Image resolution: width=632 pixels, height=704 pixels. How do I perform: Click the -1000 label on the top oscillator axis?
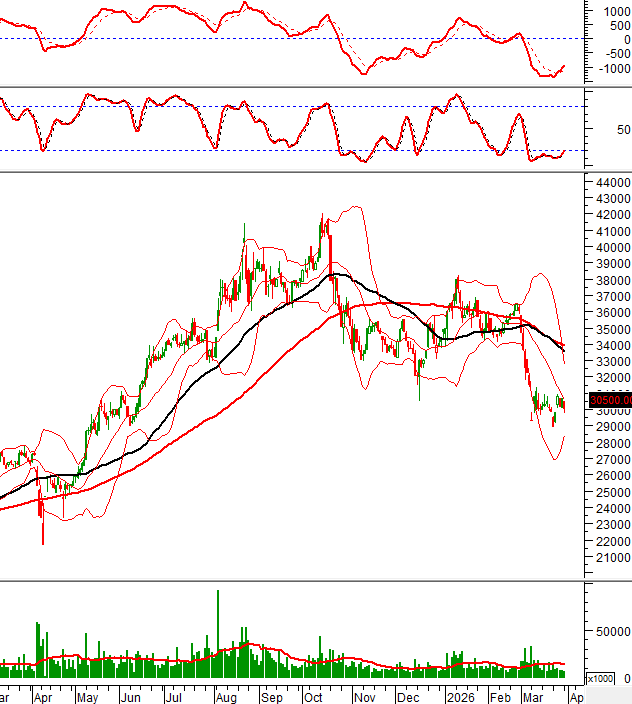(610, 69)
